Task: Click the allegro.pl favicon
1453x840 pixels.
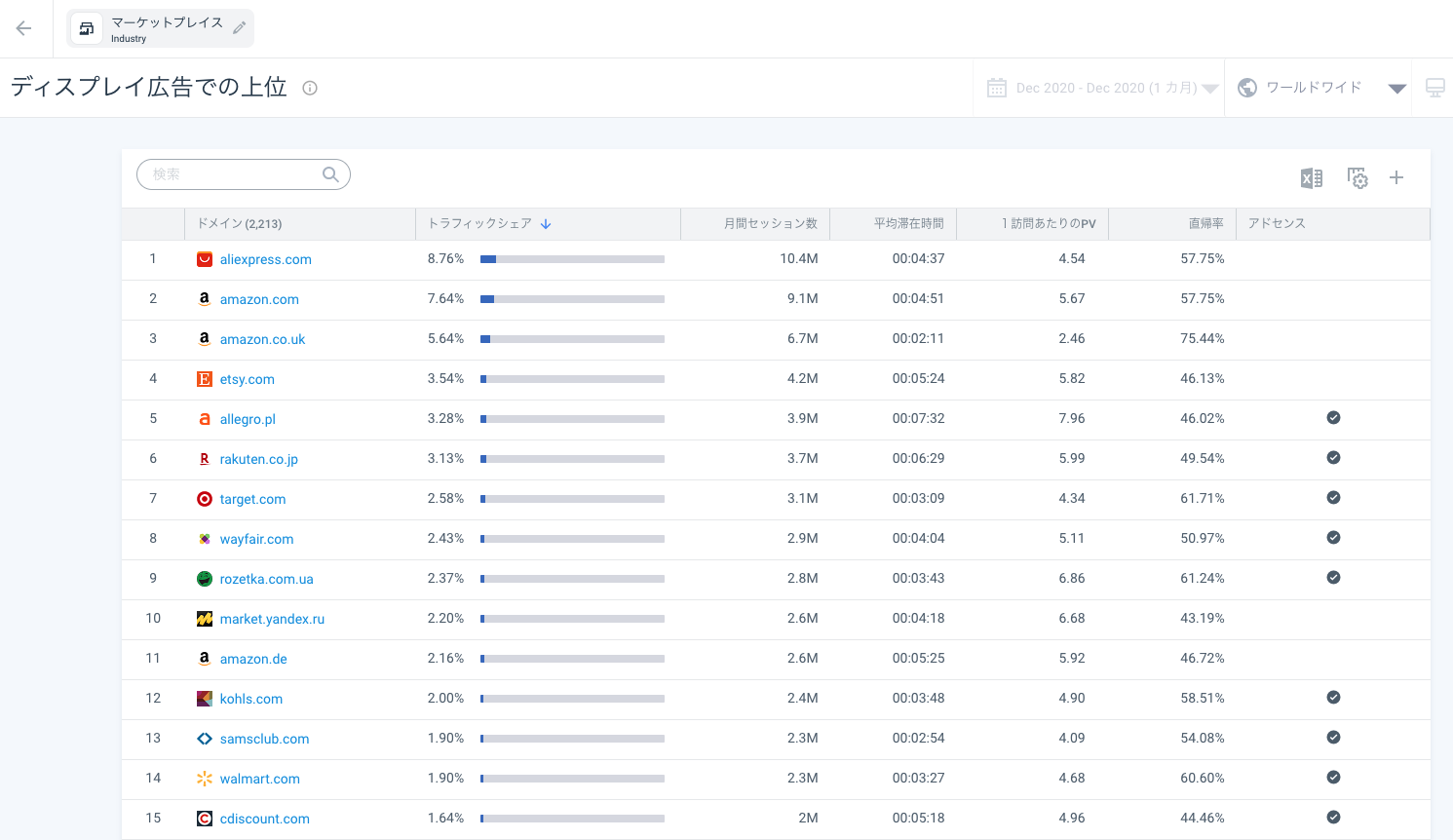Action: tap(205, 419)
